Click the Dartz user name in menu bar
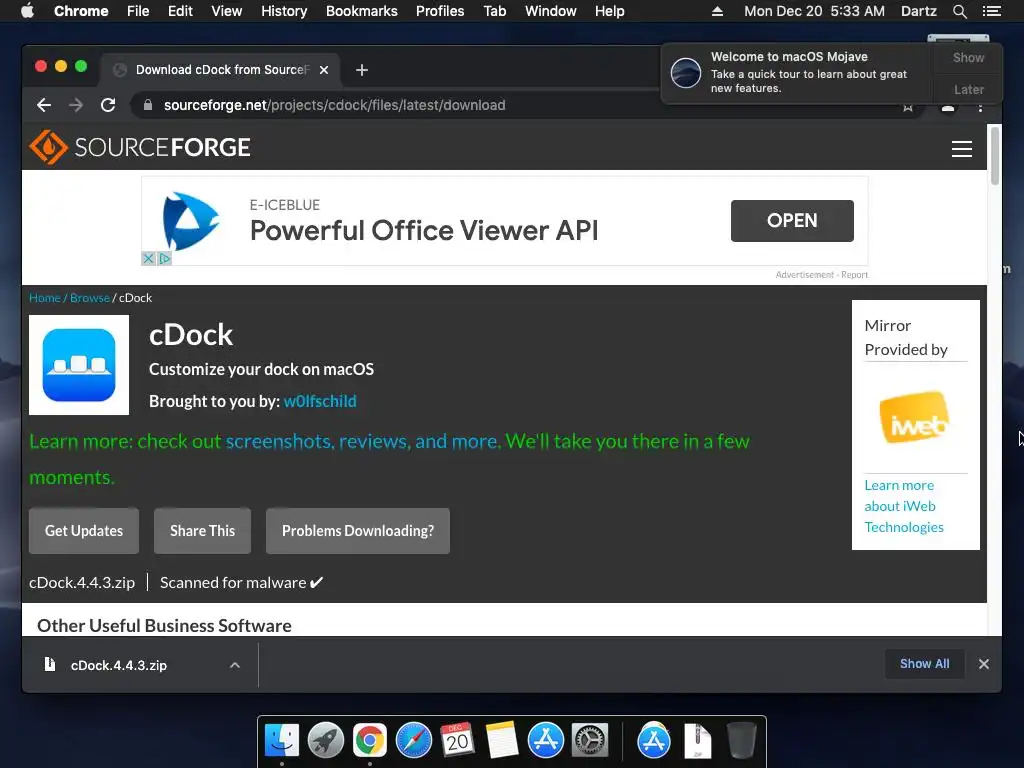The height and width of the screenshot is (768, 1024). [x=918, y=11]
